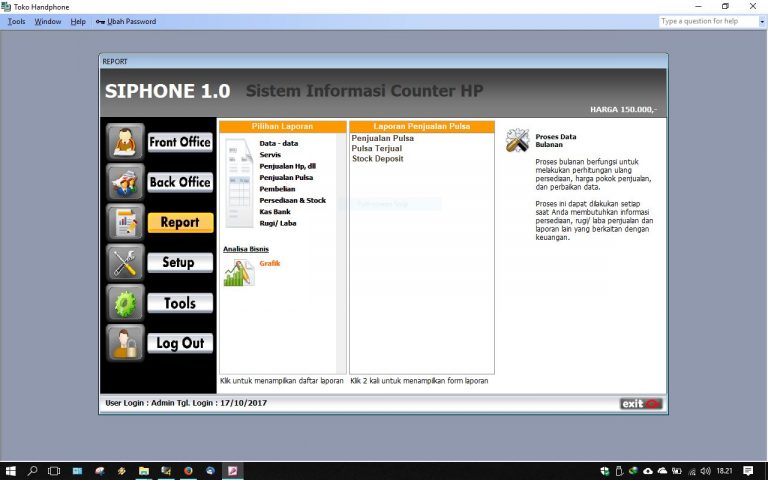The width and height of the screenshot is (768, 480).
Task: Click the Log Out user padlock icon
Action: coord(125,343)
